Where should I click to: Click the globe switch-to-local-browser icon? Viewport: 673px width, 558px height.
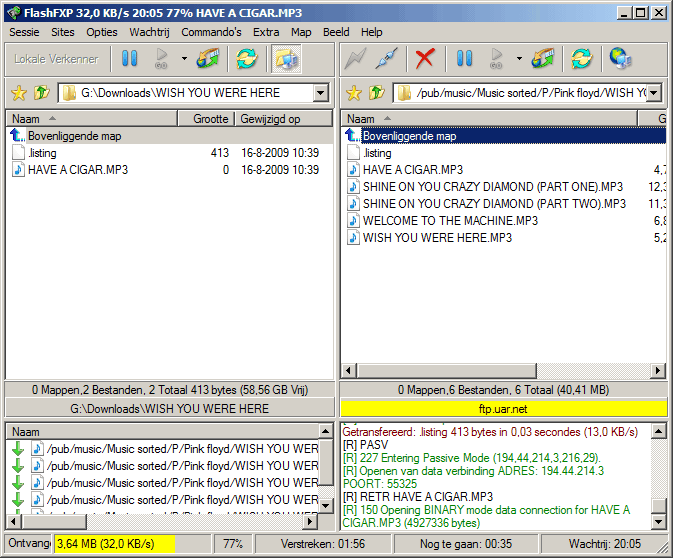[x=620, y=58]
